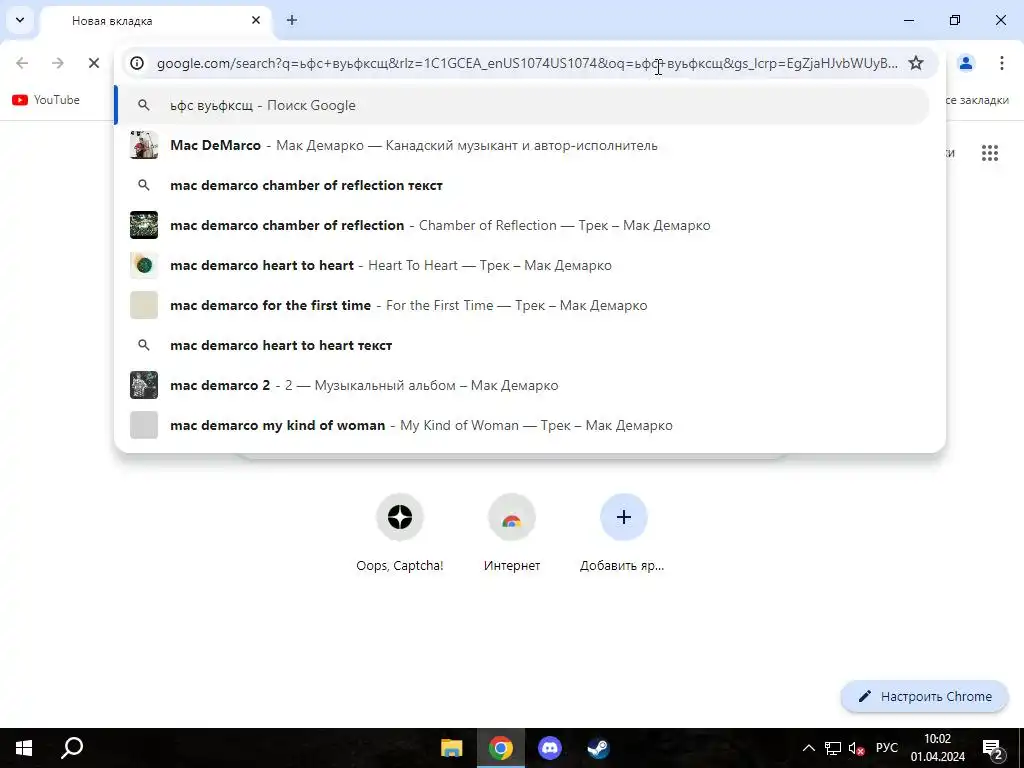Click the Heart To Heart cover thumbnail

click(x=144, y=265)
